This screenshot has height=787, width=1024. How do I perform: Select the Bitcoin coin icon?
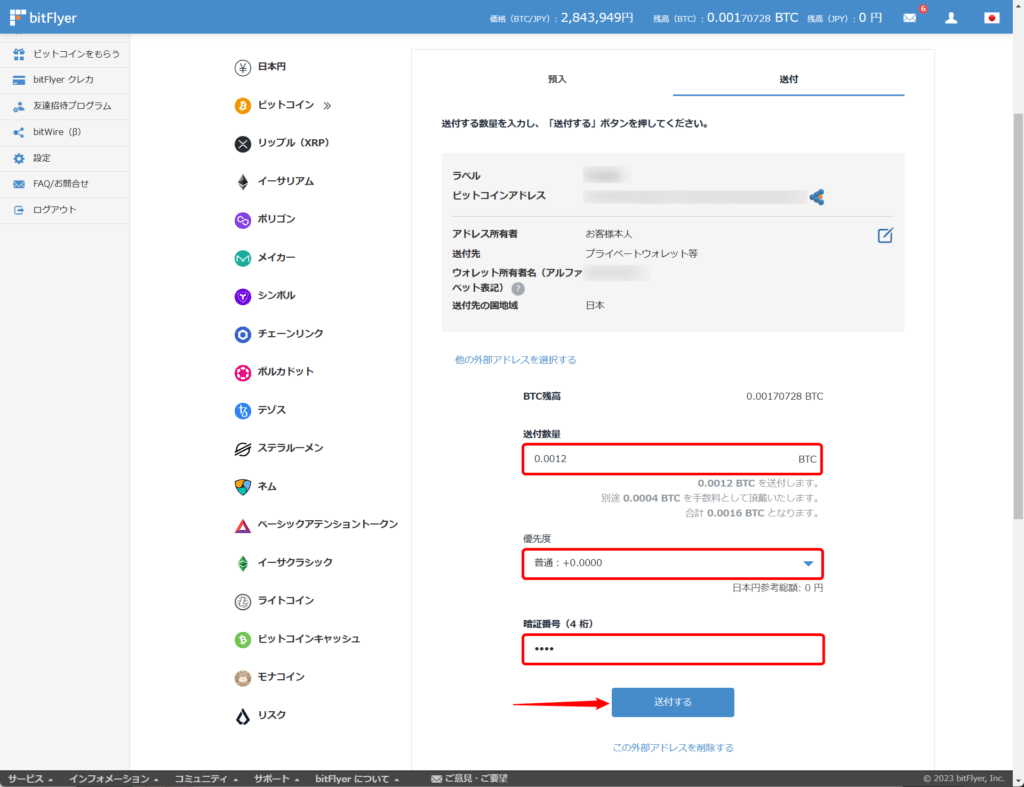pyautogui.click(x=242, y=105)
